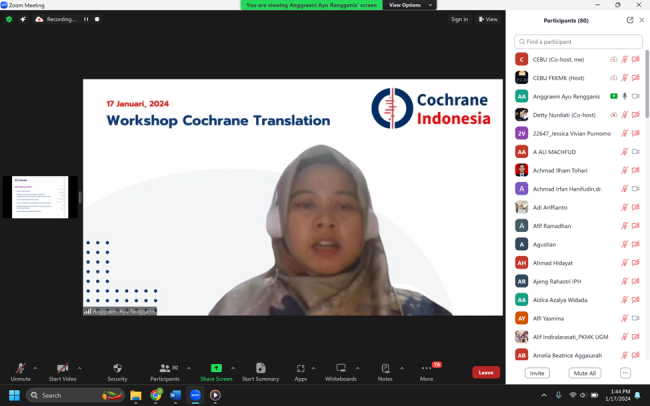The height and width of the screenshot is (406, 650).
Task: Click green sharing indicator for Anggraeni Ayu Rengganis
Action: (614, 96)
